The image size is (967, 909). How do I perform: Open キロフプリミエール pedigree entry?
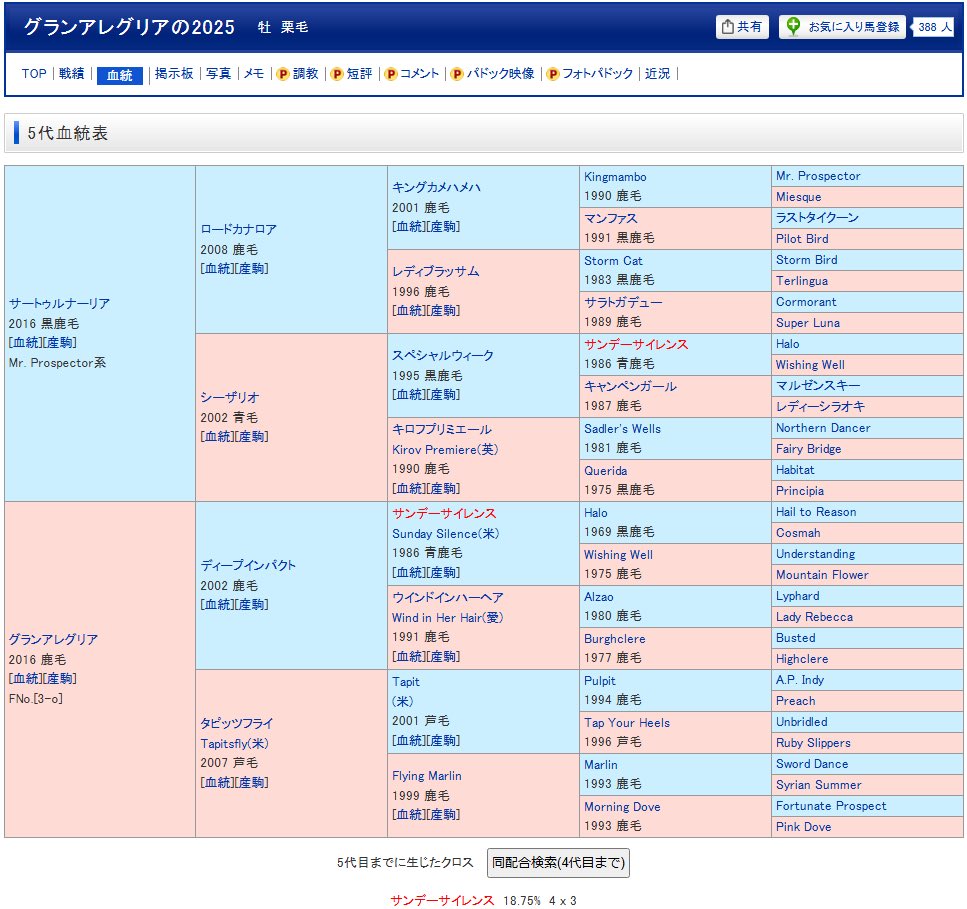442,429
